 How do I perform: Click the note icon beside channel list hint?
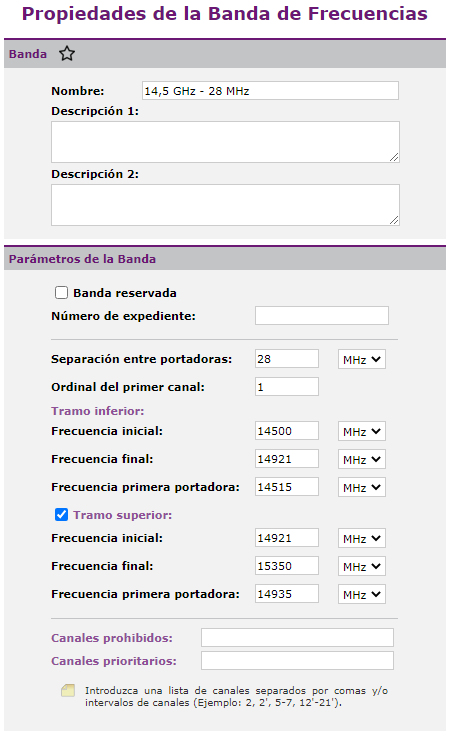68,690
